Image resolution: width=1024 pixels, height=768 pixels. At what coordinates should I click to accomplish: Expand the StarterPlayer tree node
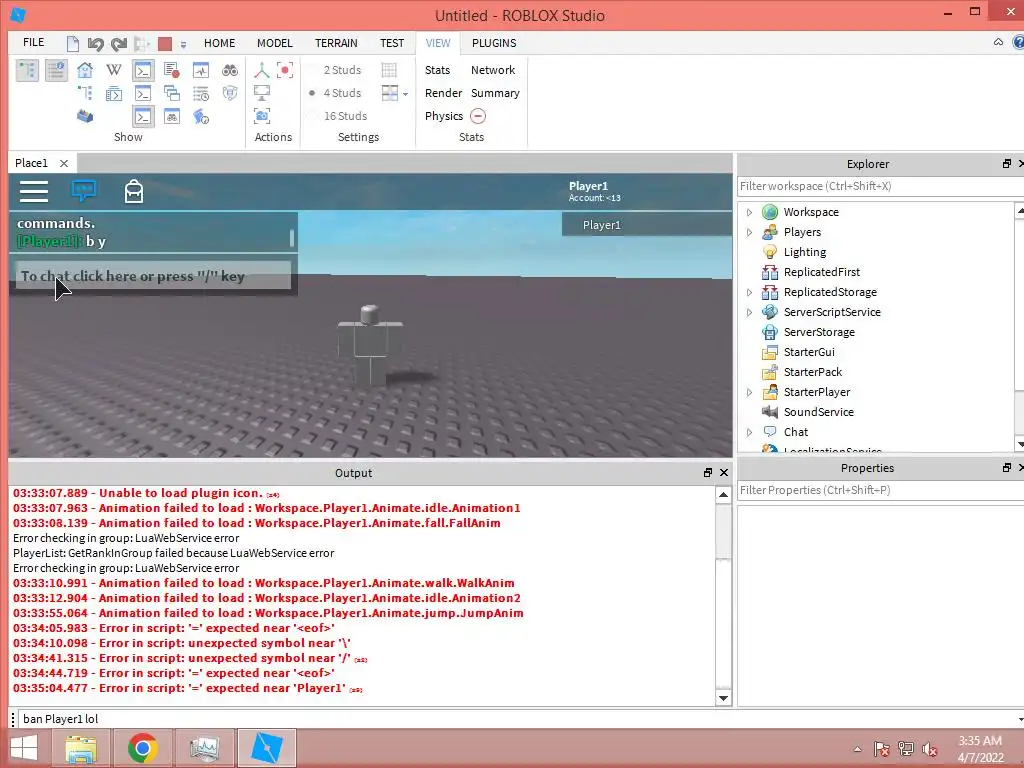click(x=749, y=392)
